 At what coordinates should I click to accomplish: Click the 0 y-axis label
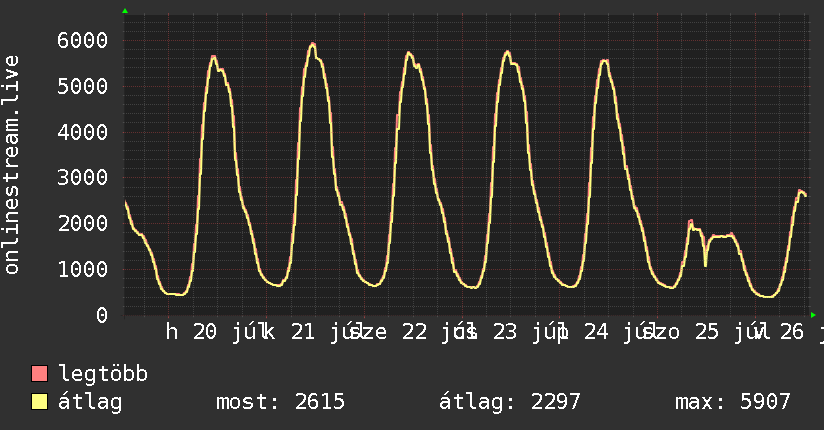pyautogui.click(x=102, y=315)
